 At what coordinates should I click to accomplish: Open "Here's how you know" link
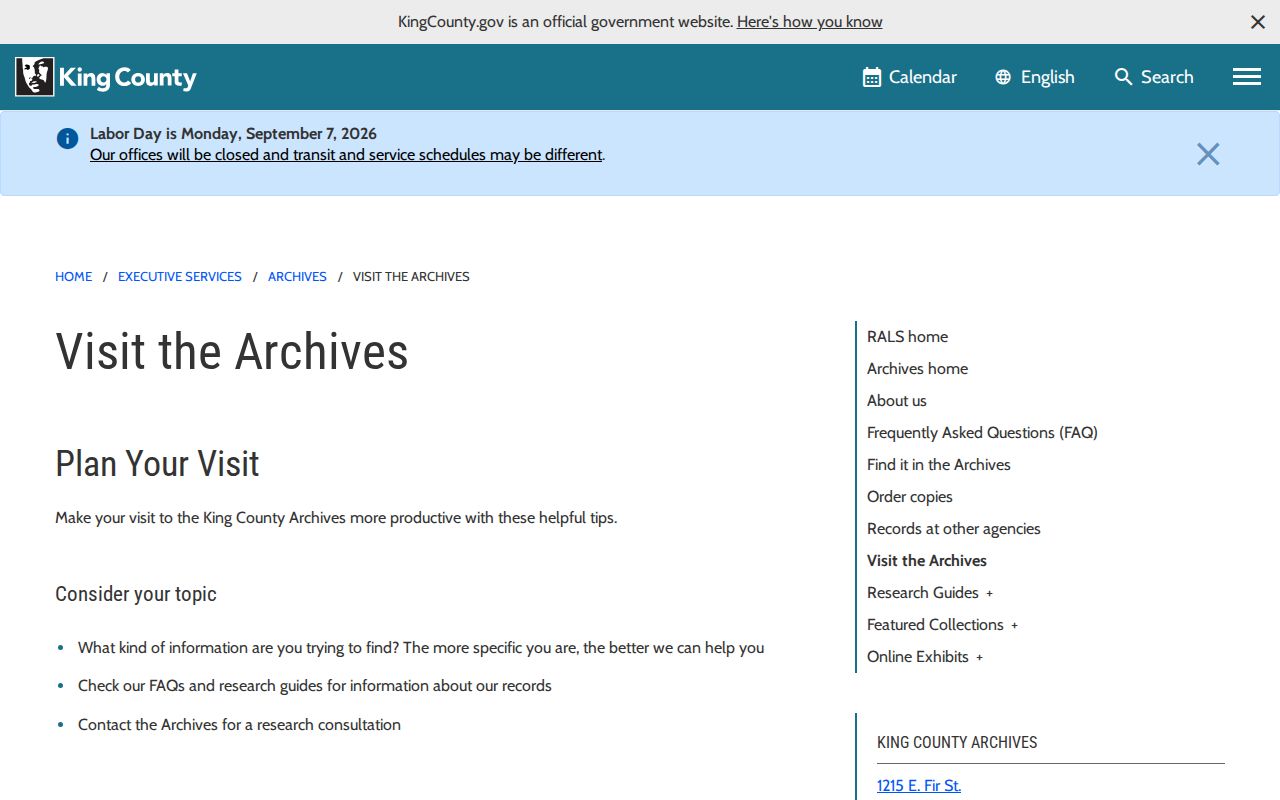click(x=810, y=22)
